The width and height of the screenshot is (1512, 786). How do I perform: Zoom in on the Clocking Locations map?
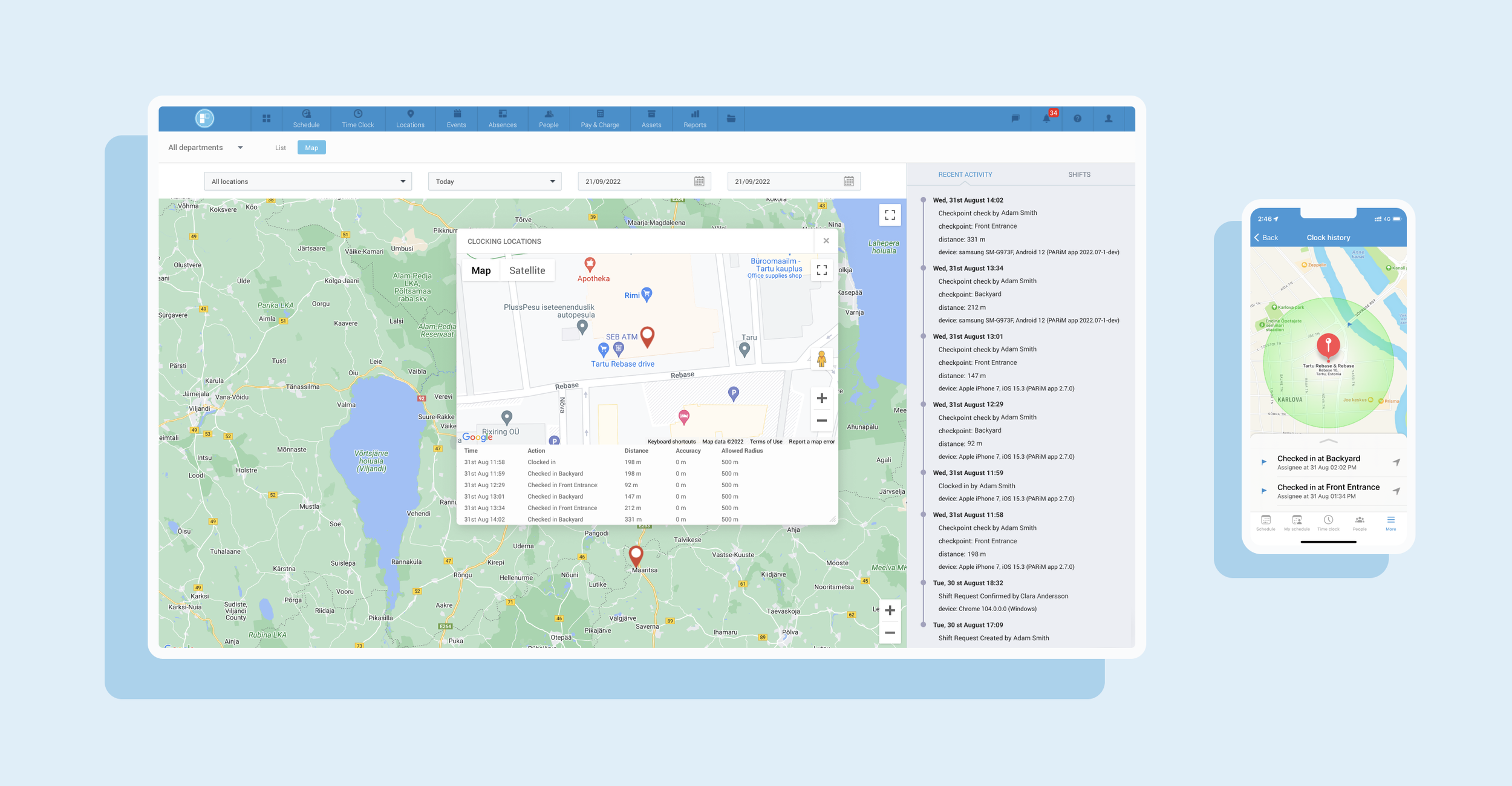pyautogui.click(x=821, y=398)
